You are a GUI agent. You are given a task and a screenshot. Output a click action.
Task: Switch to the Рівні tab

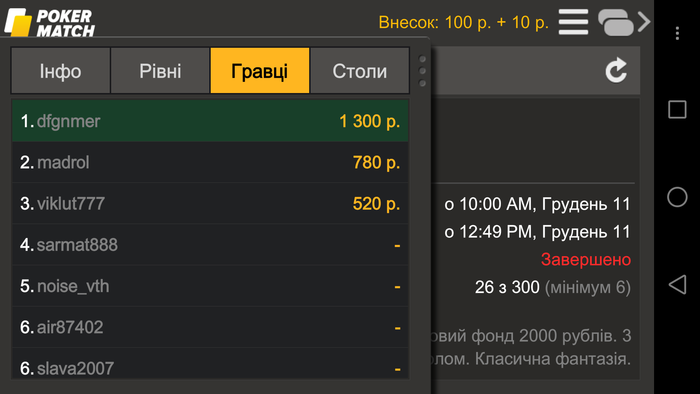(x=160, y=71)
